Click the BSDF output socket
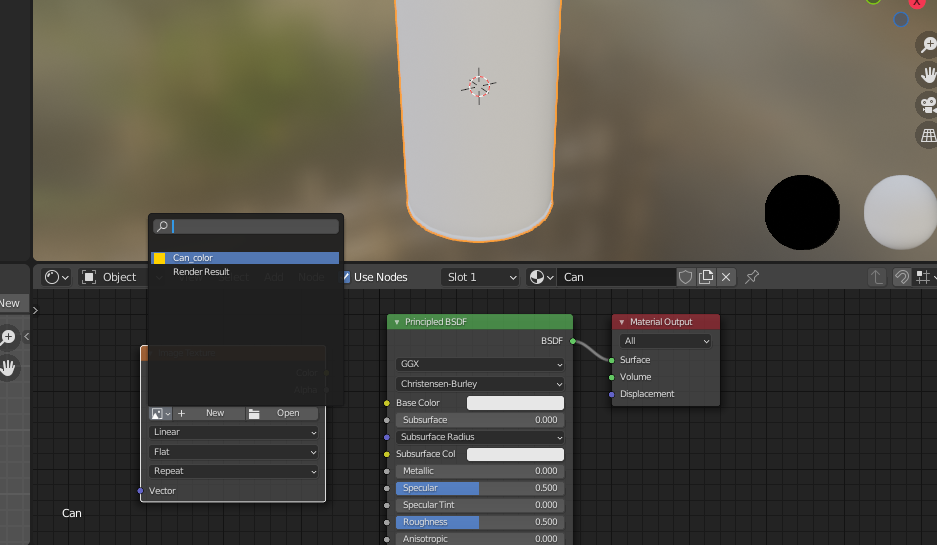This screenshot has height=545, width=937. click(x=572, y=341)
